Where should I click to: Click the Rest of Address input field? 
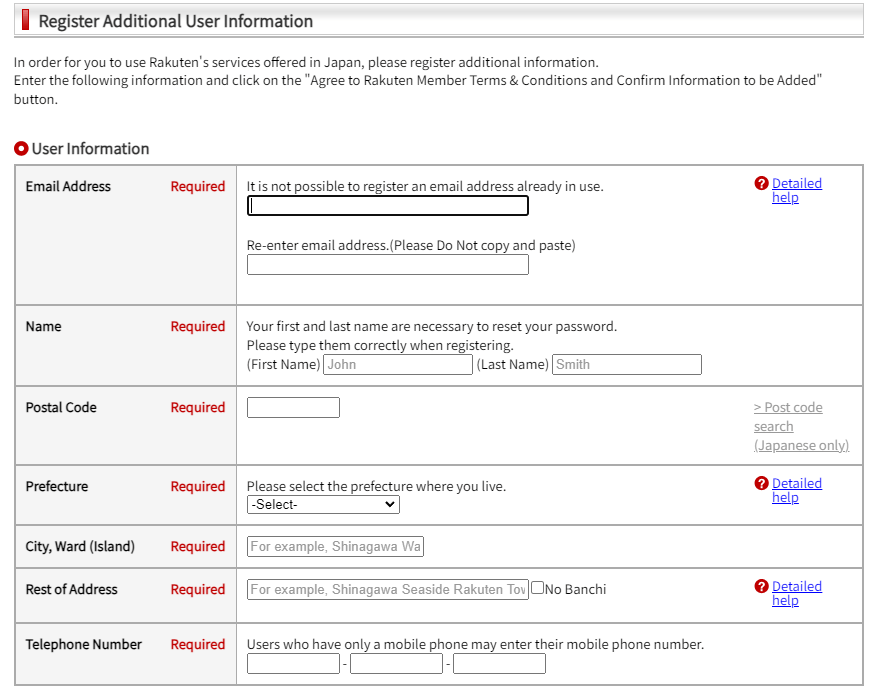pos(388,590)
